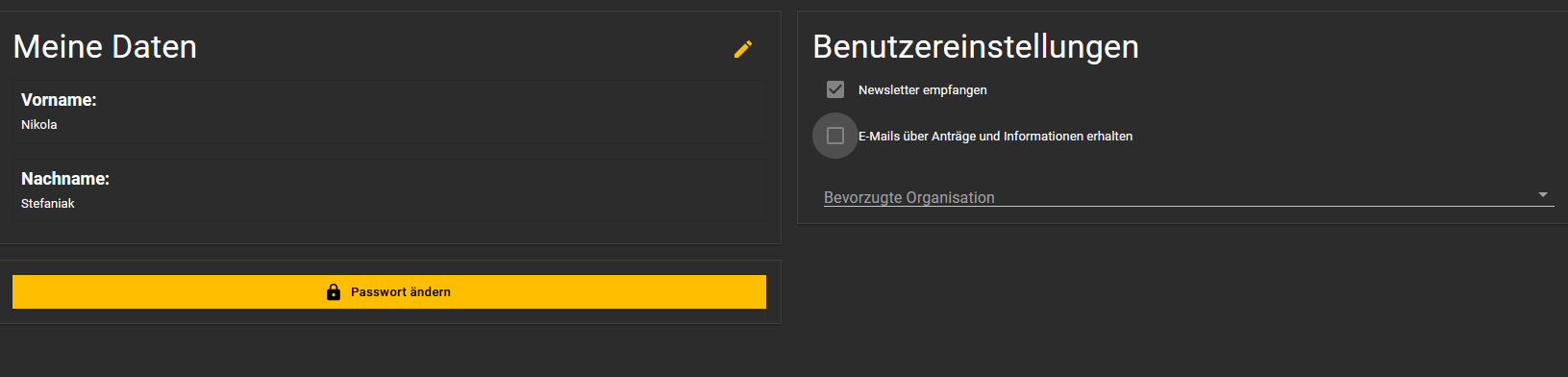Image resolution: width=1568 pixels, height=377 pixels.
Task: Click the Newsletter empfangen label text
Action: [923, 89]
